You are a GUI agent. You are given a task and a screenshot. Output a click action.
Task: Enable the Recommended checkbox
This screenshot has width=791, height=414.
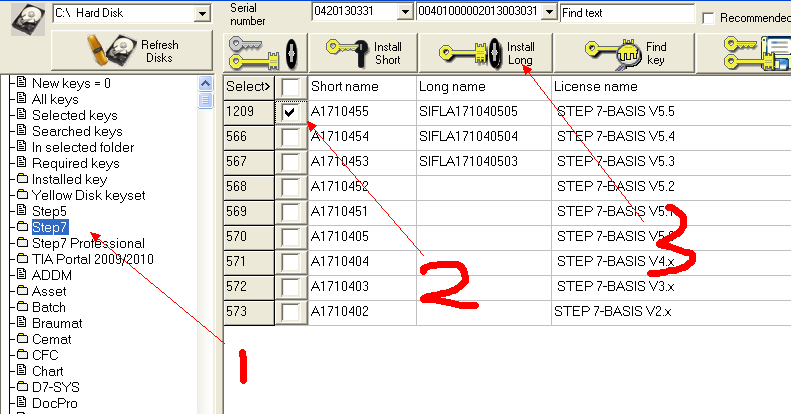[708, 18]
